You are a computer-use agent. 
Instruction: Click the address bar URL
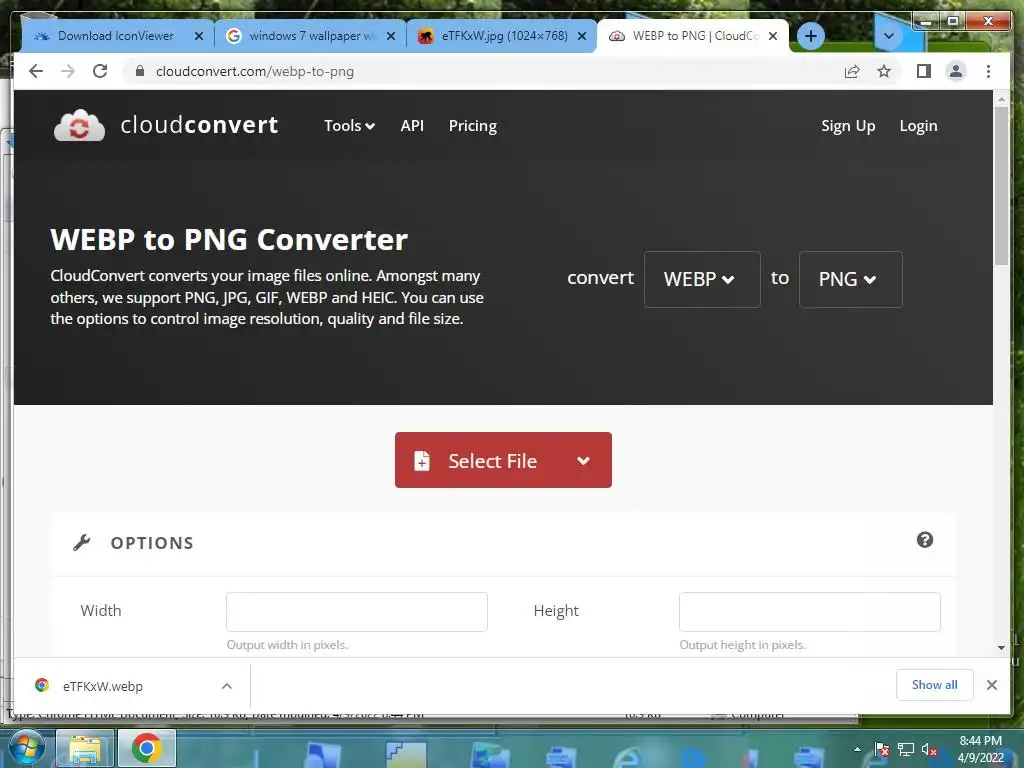(255, 71)
